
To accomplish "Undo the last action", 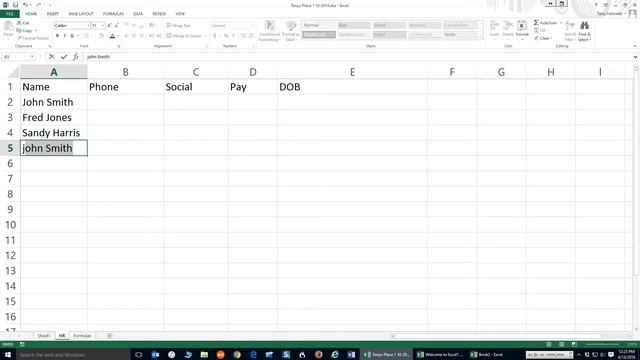I will pyautogui.click(x=25, y=5).
